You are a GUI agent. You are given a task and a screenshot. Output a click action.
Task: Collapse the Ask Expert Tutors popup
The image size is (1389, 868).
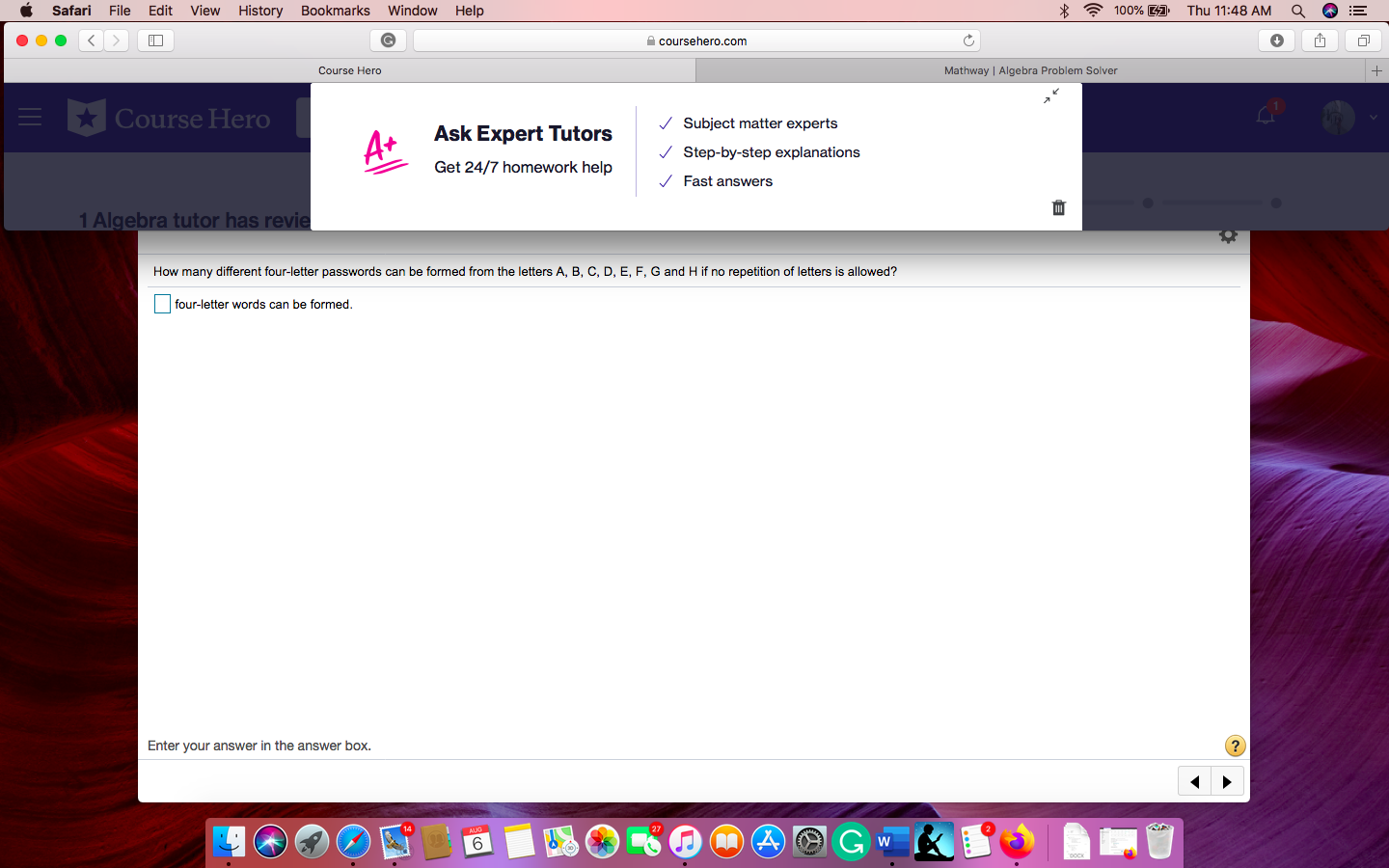[1051, 95]
